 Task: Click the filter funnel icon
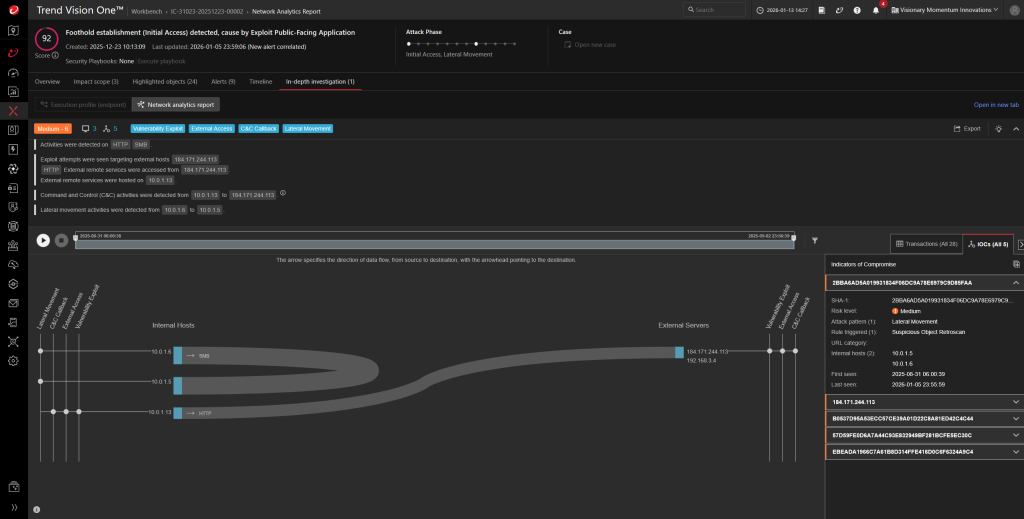click(x=815, y=240)
